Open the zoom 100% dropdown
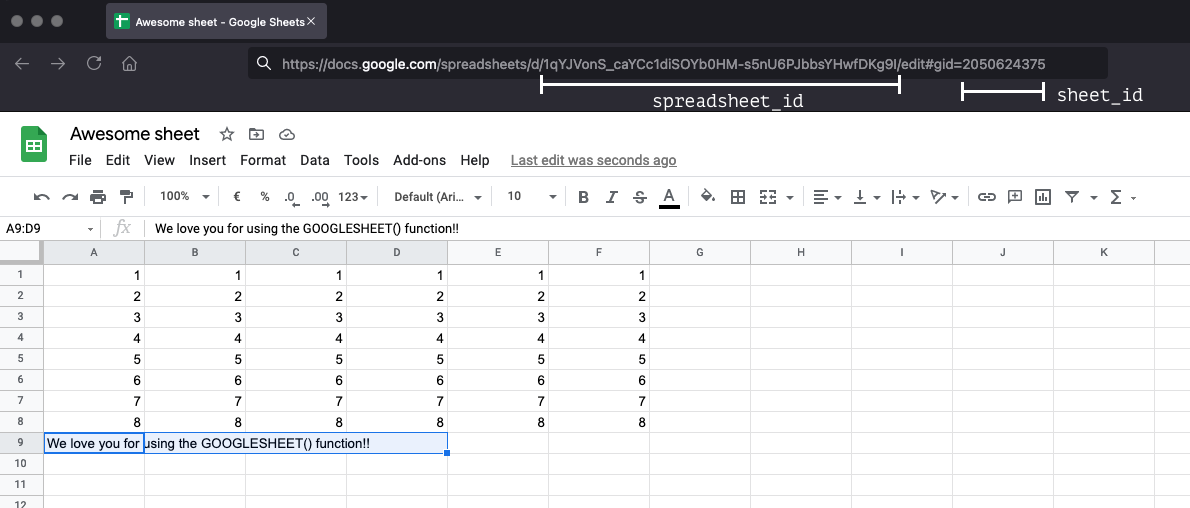 [184, 197]
